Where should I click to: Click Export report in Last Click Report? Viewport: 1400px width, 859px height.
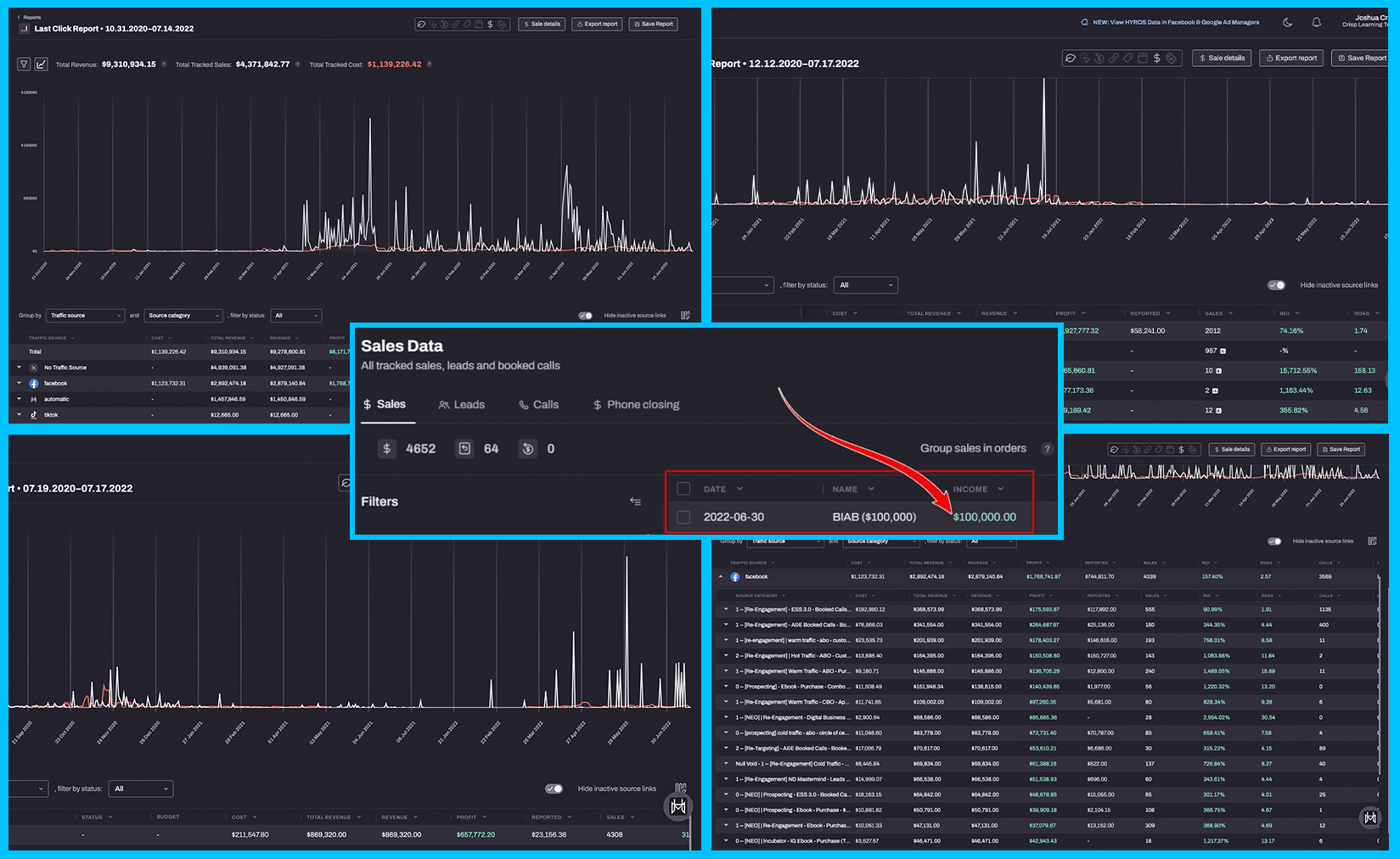pyautogui.click(x=597, y=24)
